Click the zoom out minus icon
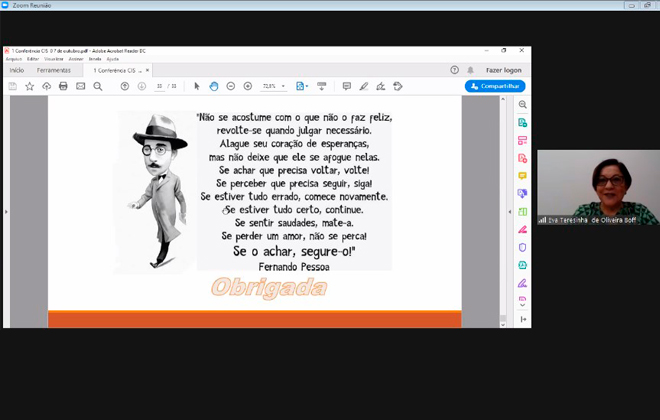Image resolution: width=660 pixels, height=420 pixels. tap(231, 86)
